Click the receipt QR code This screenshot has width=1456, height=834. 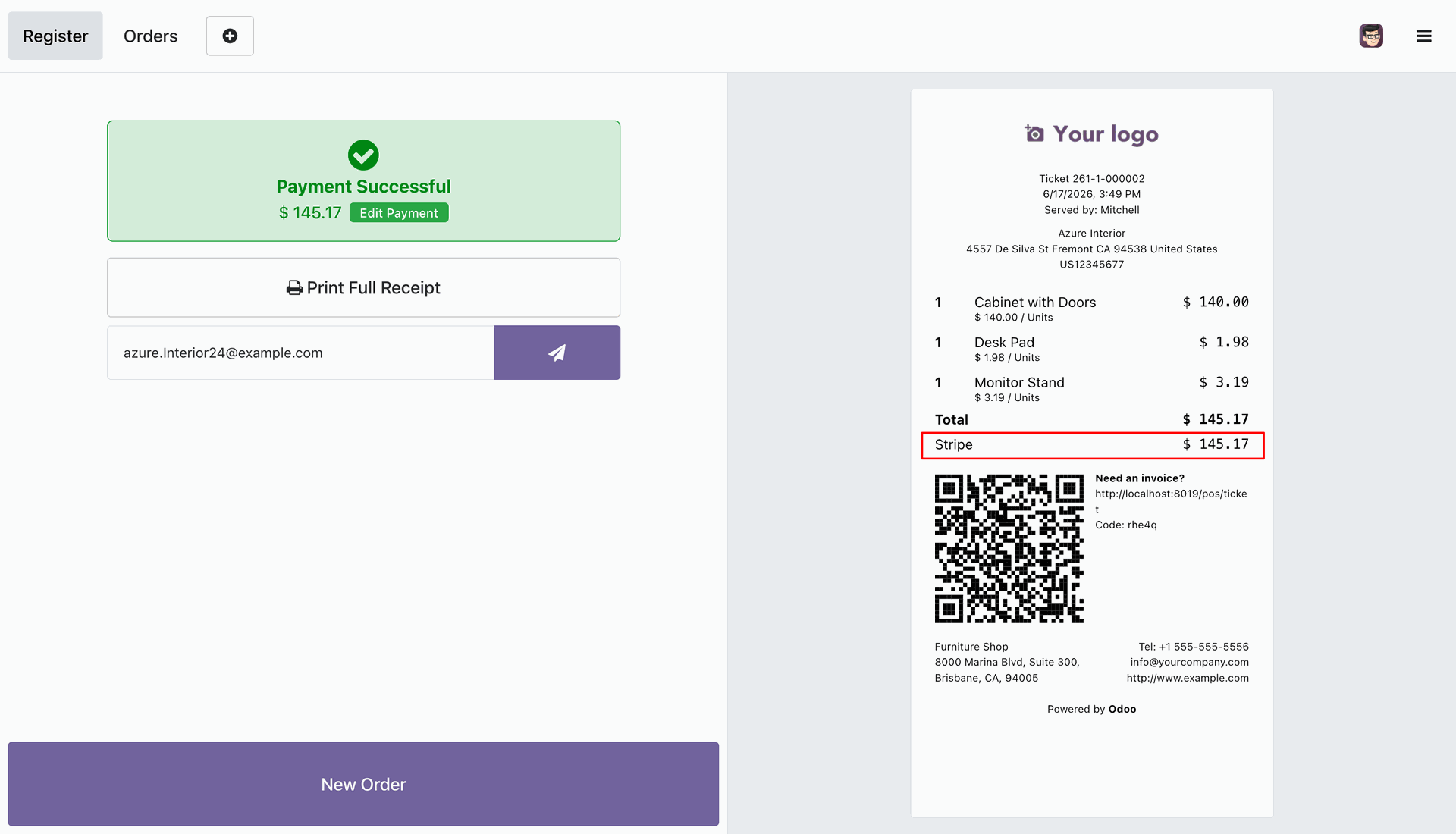[x=1009, y=549]
